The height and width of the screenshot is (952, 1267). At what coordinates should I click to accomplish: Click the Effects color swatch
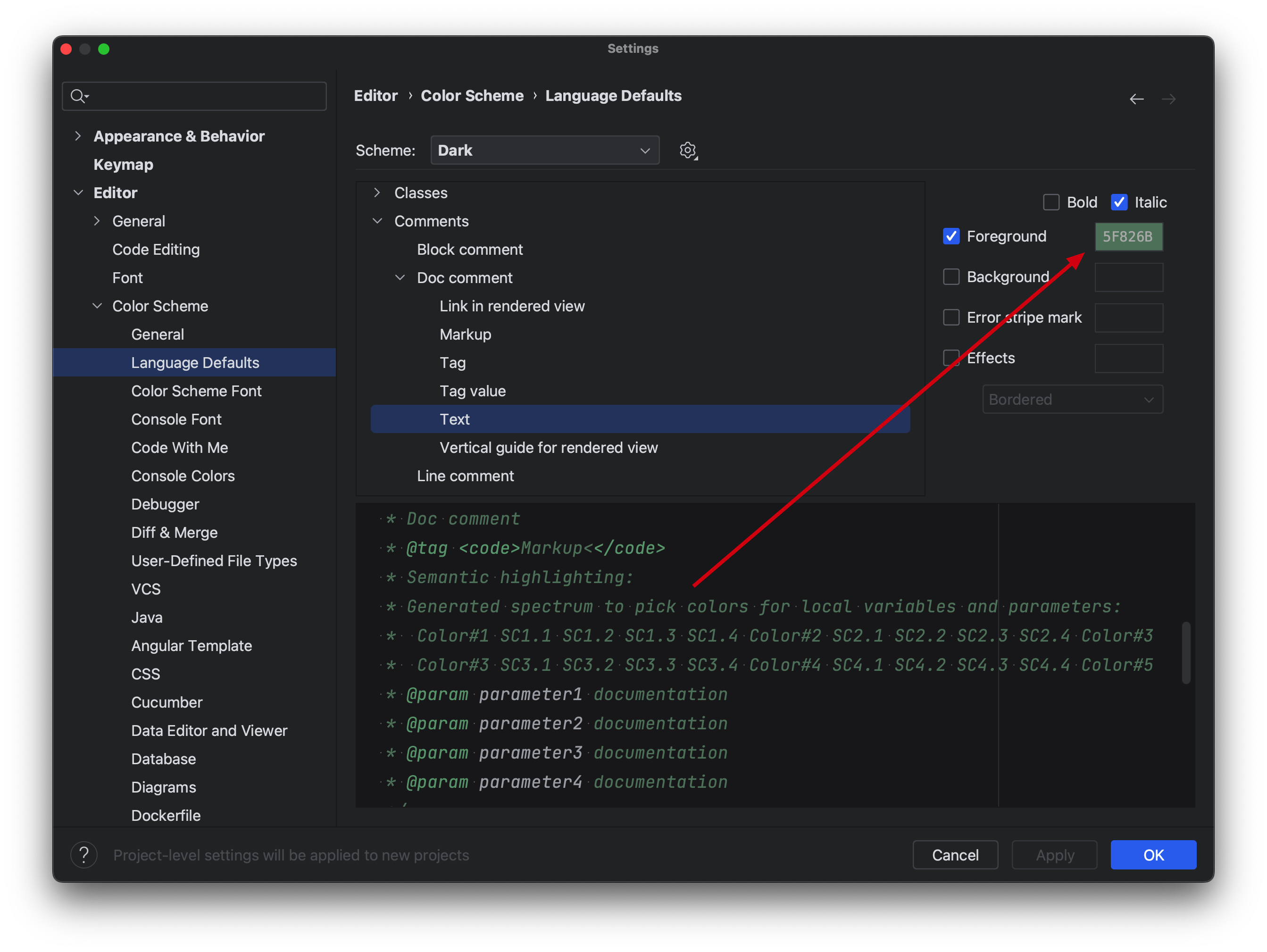point(1128,359)
